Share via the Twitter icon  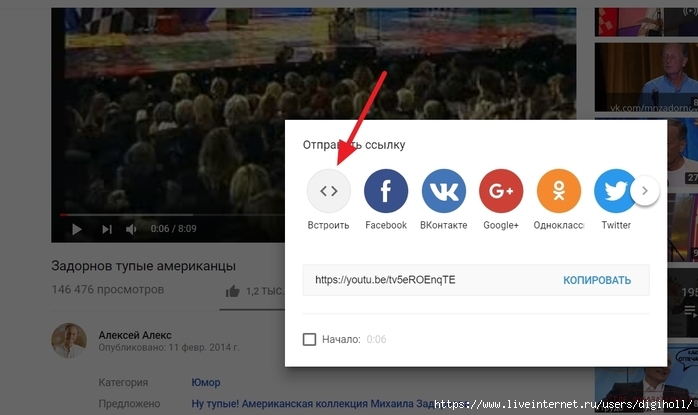(x=614, y=191)
